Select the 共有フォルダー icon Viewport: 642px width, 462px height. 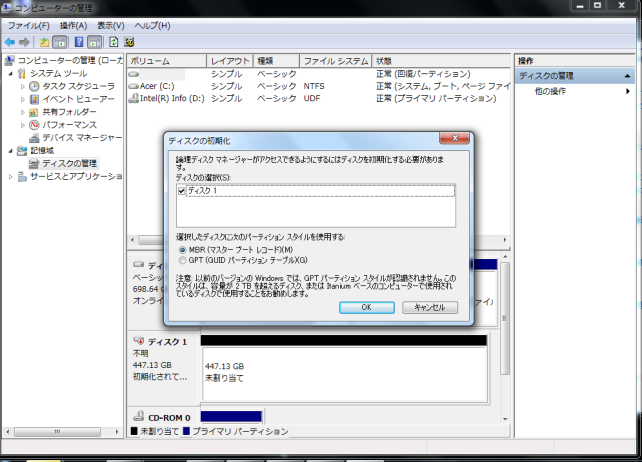[x=34, y=112]
